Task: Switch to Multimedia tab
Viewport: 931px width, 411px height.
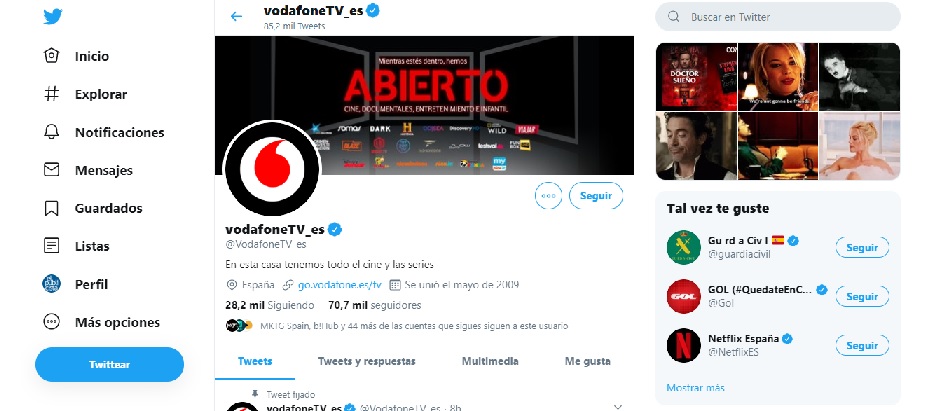Action: (x=490, y=361)
